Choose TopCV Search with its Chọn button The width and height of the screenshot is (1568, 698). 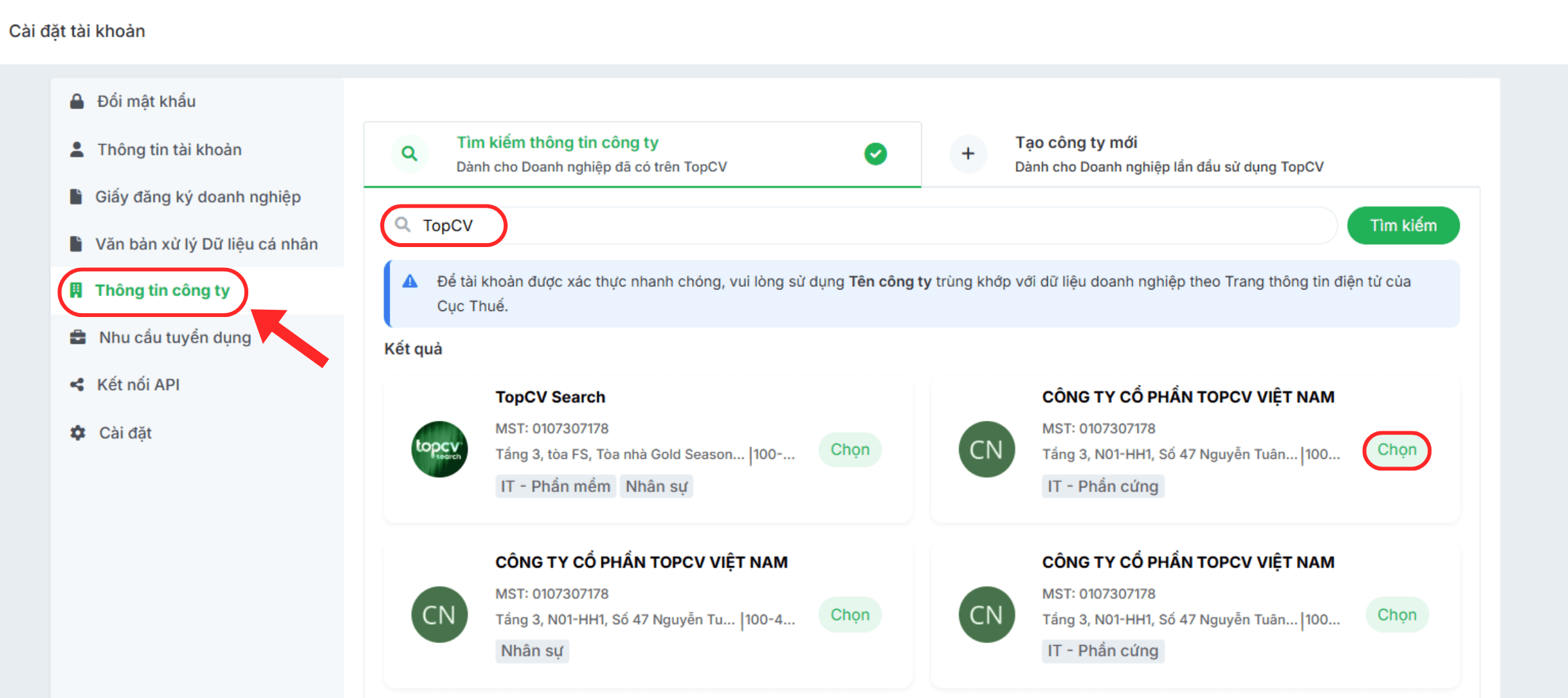click(850, 450)
